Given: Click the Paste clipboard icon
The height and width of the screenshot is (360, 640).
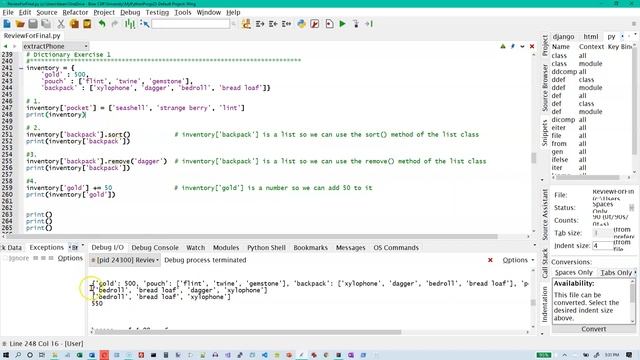Looking at the screenshot, I should coord(87,24).
